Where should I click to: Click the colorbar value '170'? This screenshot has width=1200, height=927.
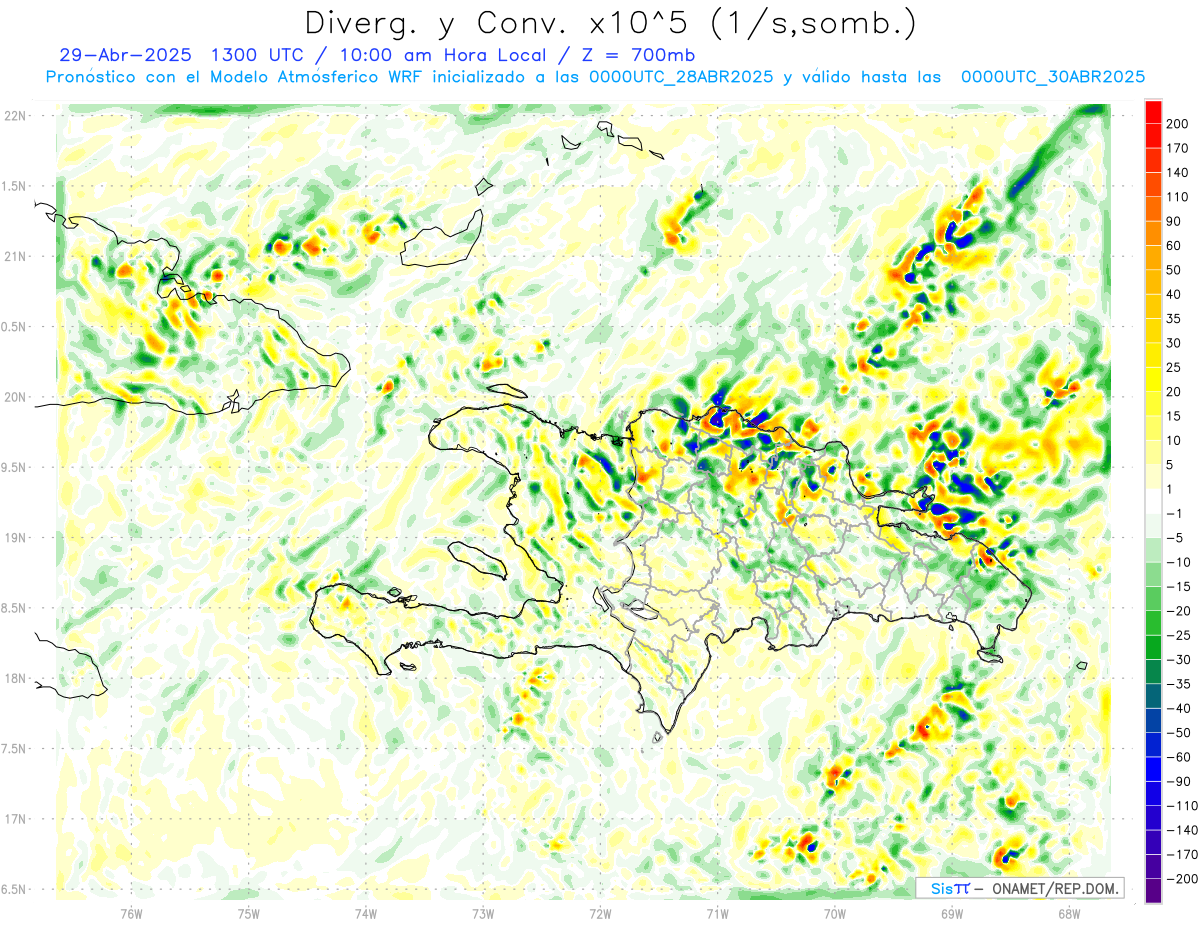(x=1179, y=148)
